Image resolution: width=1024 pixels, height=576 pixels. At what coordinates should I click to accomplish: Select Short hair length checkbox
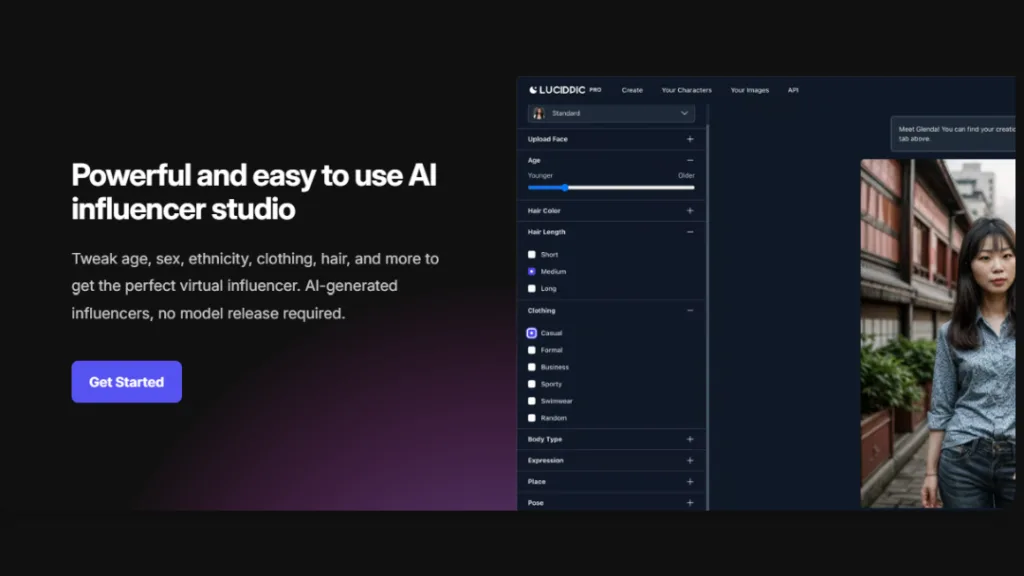point(532,255)
